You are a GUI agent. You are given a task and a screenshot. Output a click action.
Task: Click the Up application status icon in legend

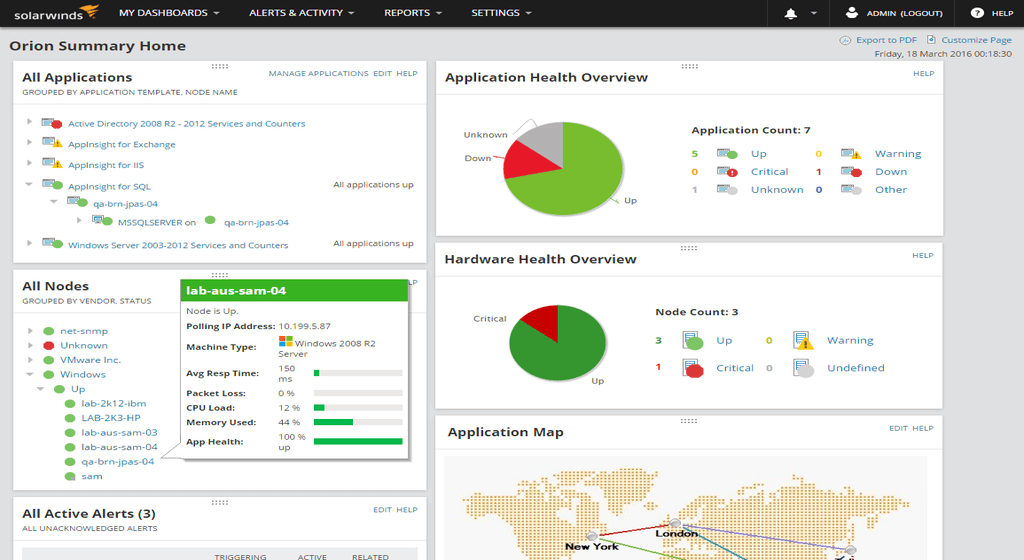tap(727, 153)
